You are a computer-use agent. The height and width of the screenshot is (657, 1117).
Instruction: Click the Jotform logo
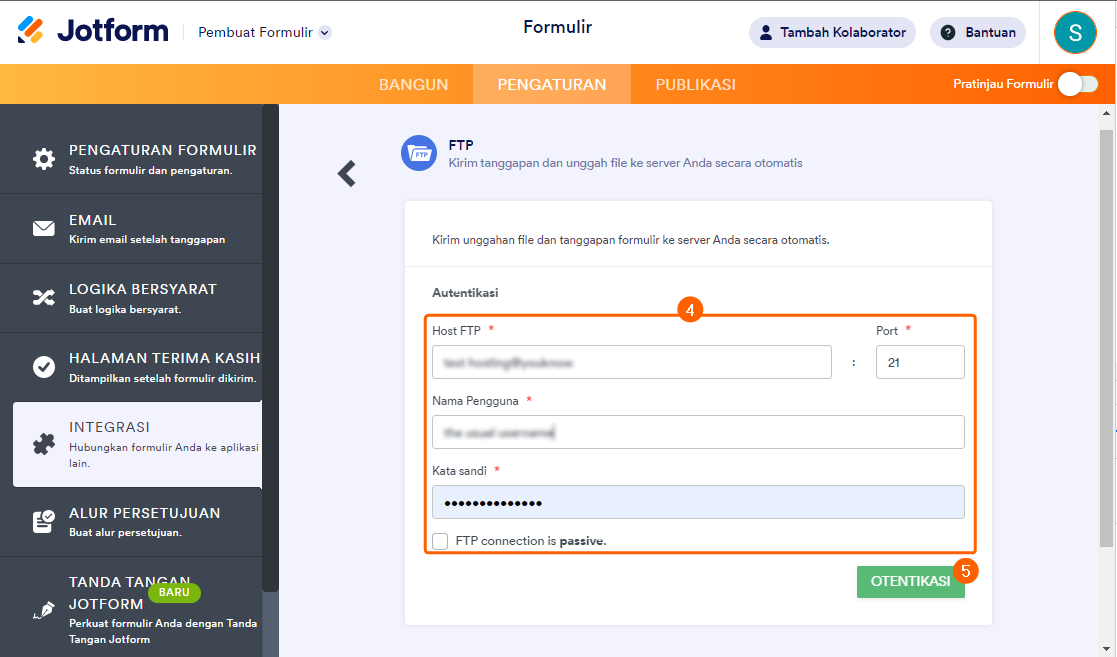(x=93, y=31)
